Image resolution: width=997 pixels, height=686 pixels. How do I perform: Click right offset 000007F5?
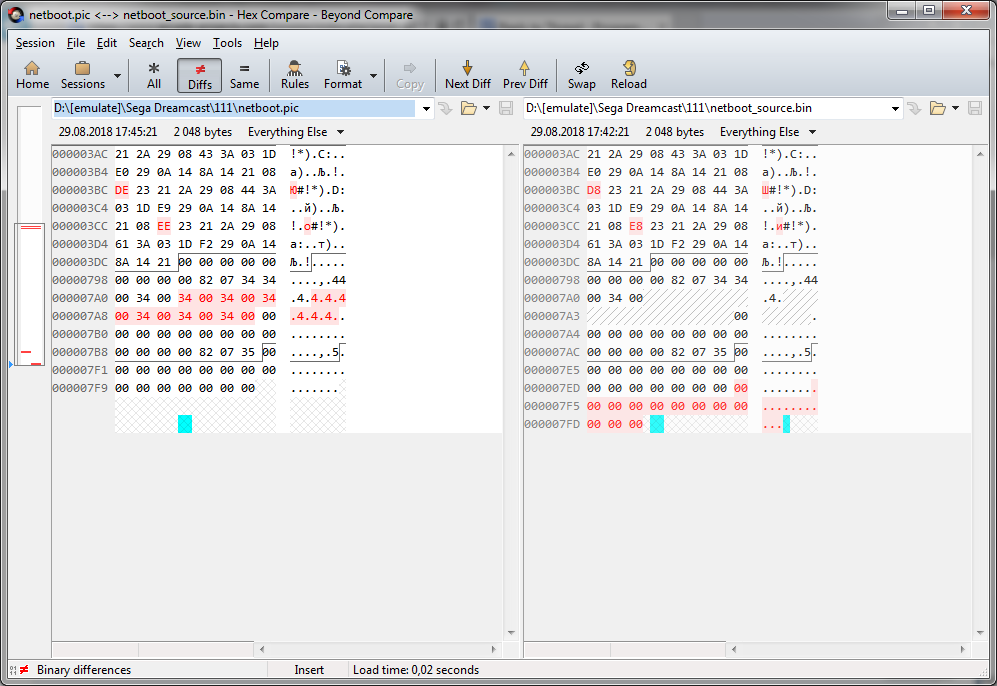coord(552,406)
